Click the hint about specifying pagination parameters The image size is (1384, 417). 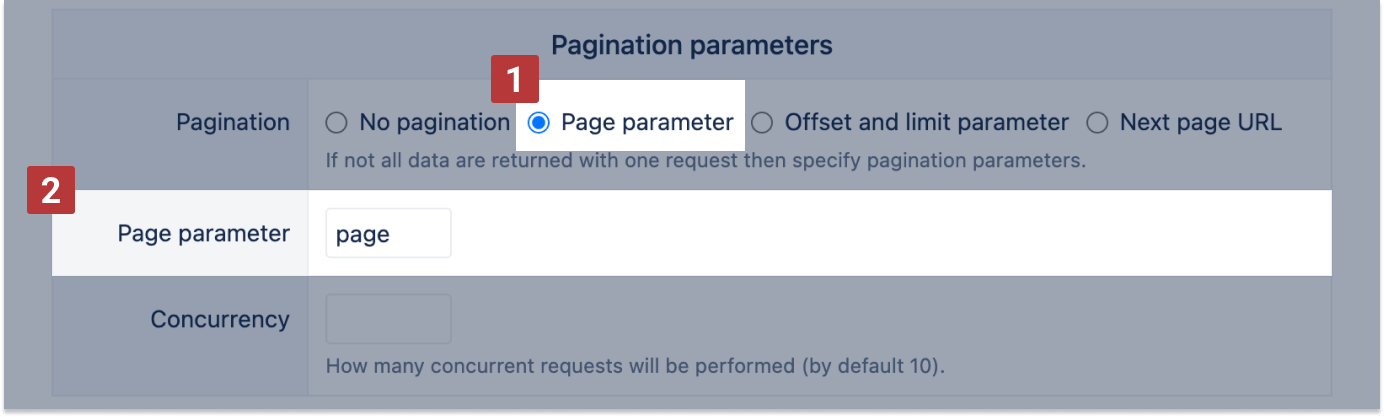click(x=705, y=160)
